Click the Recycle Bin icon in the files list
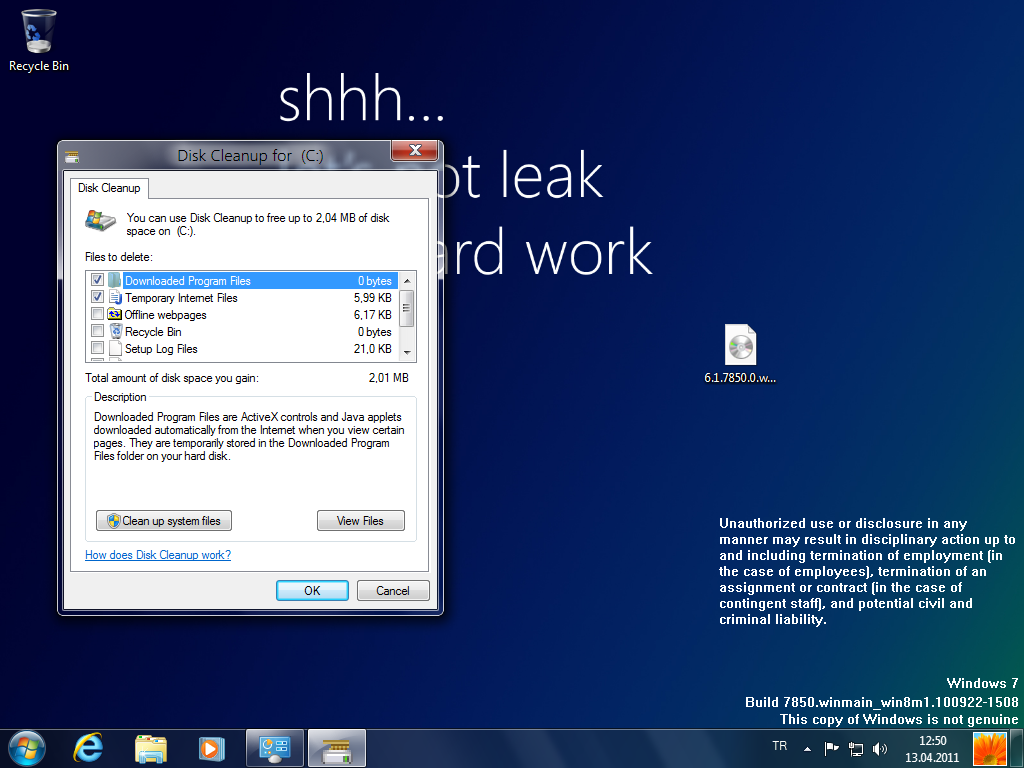1024x768 pixels. [x=113, y=331]
